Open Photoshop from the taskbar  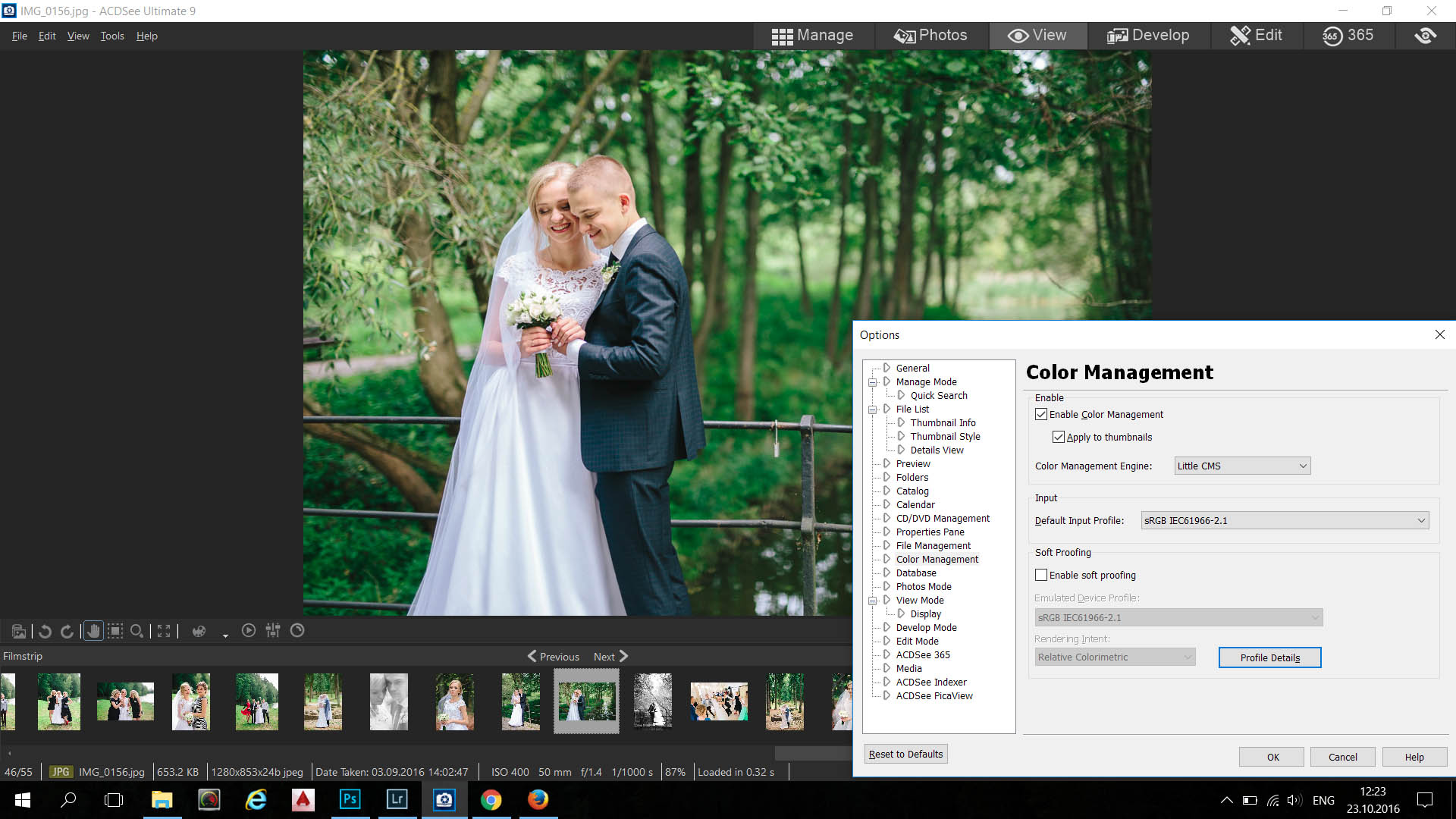350,799
